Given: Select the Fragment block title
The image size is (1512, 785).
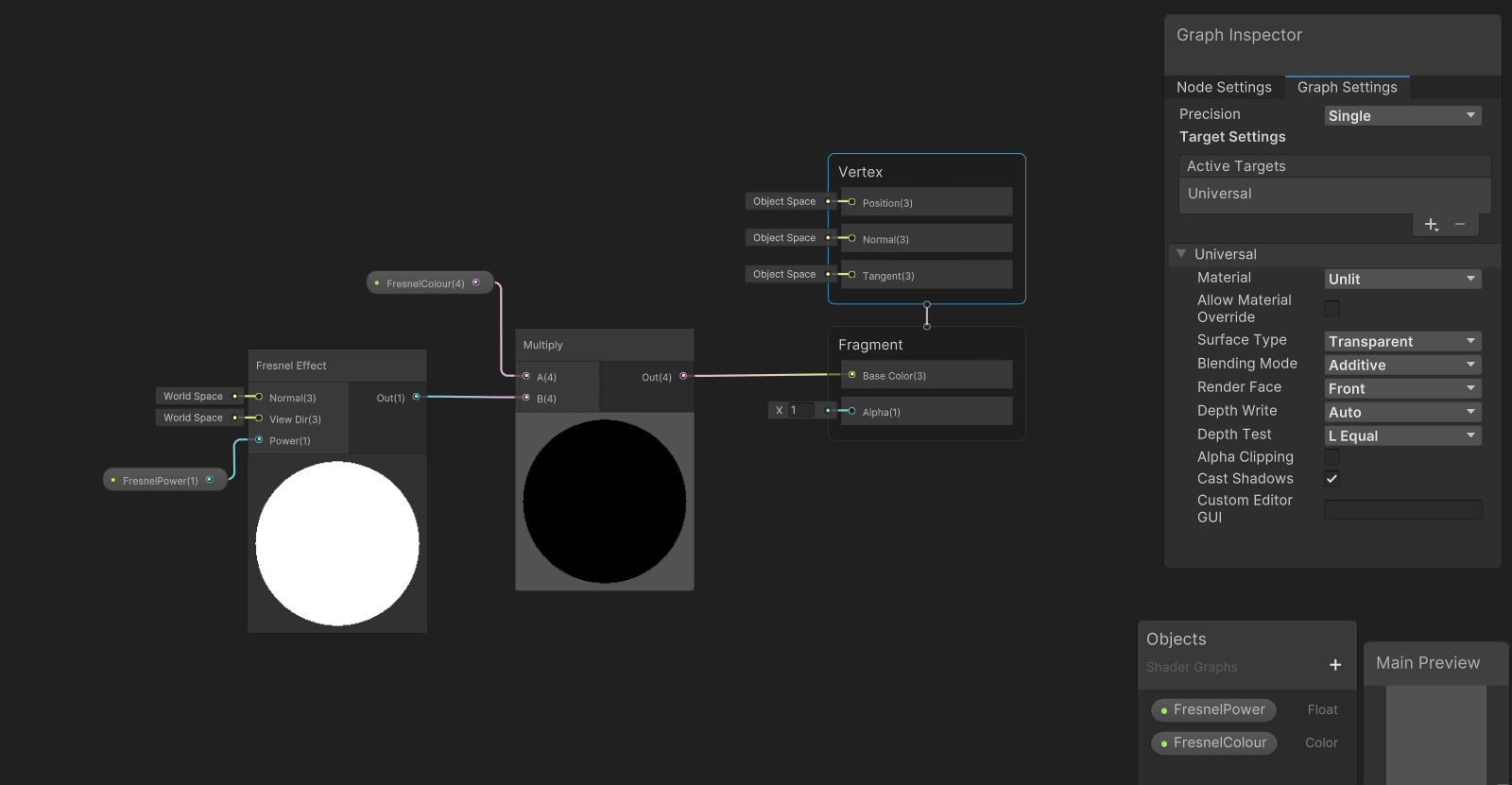Looking at the screenshot, I should pos(870,345).
